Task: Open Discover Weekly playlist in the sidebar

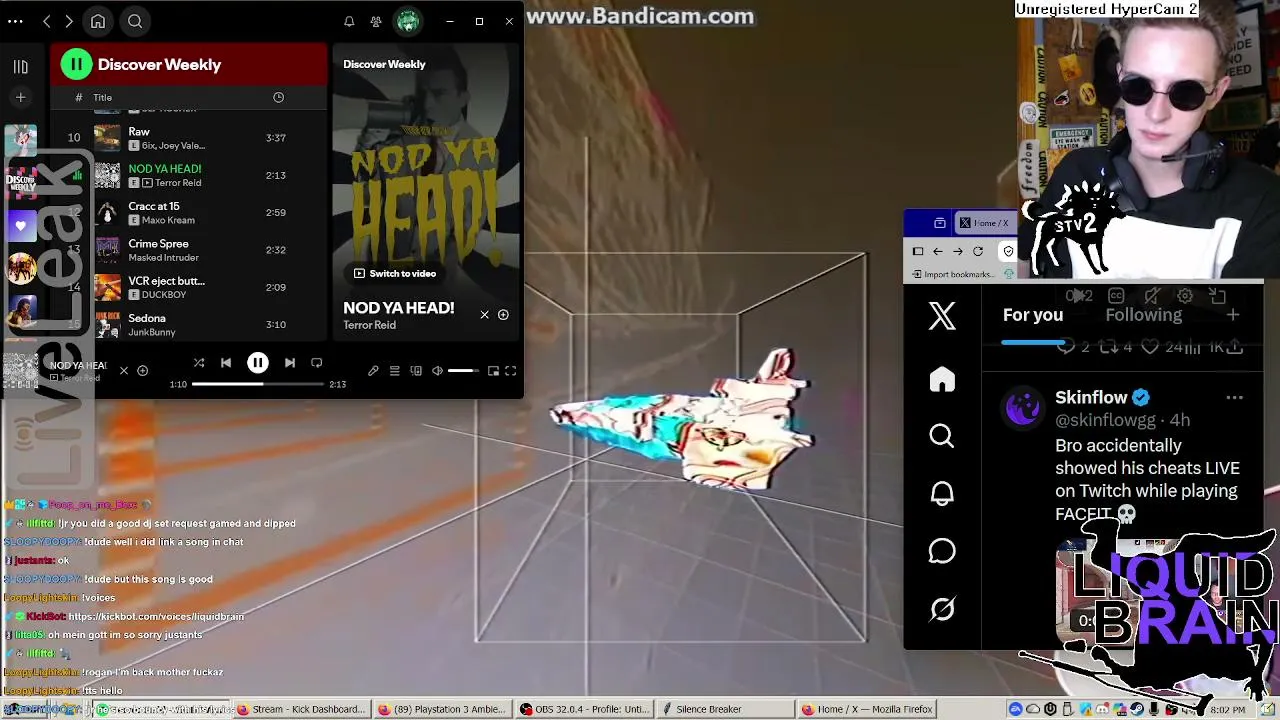Action: 21,183
